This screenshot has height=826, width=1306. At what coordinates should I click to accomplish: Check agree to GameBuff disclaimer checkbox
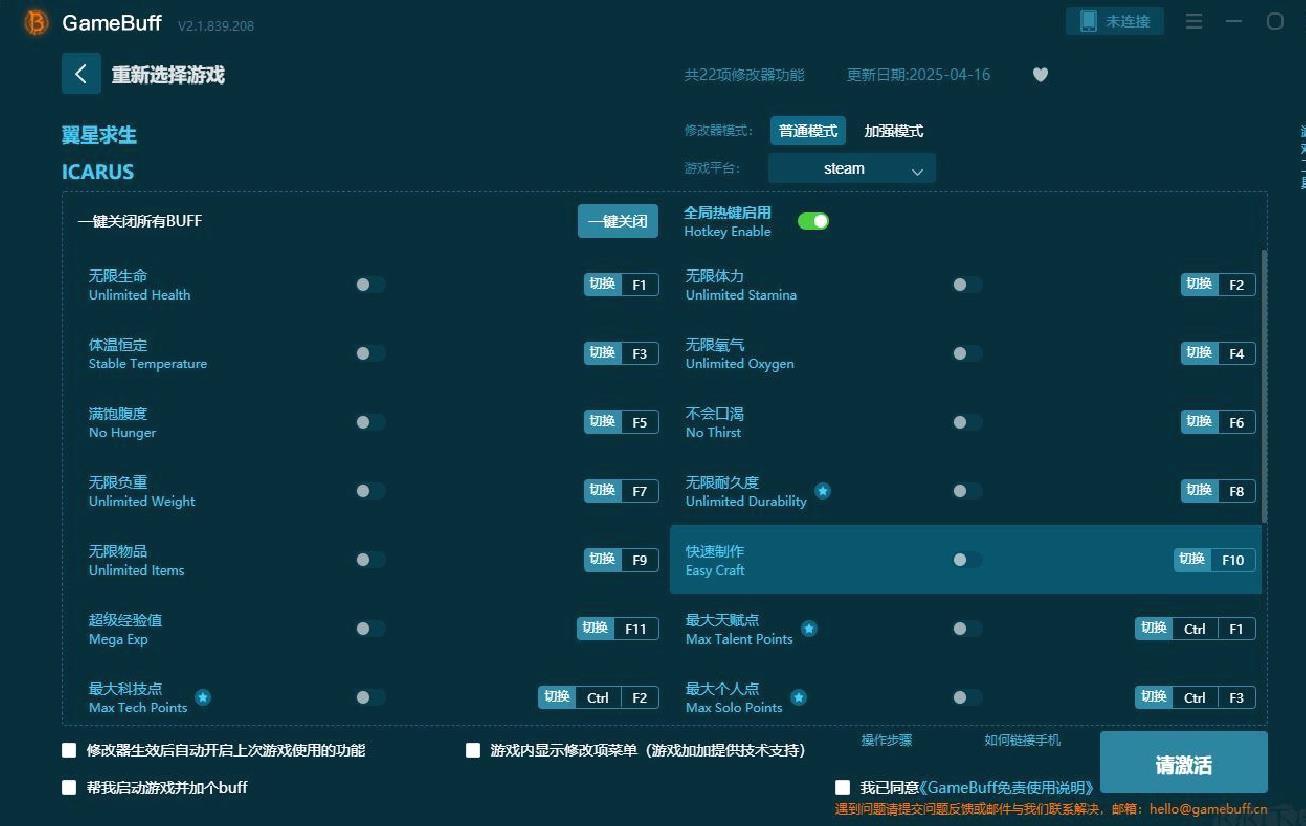843,787
